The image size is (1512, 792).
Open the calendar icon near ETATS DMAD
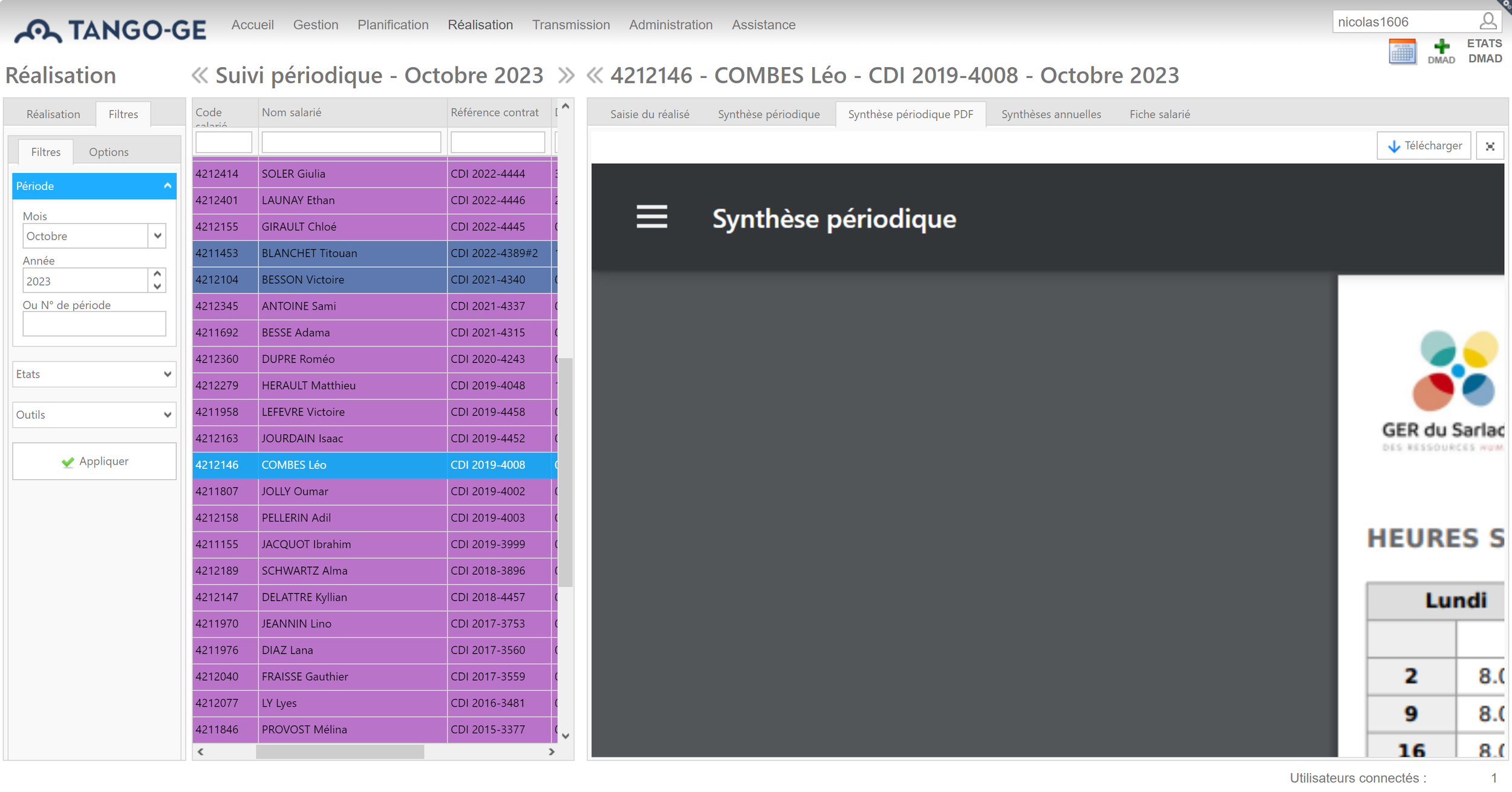tap(1402, 52)
